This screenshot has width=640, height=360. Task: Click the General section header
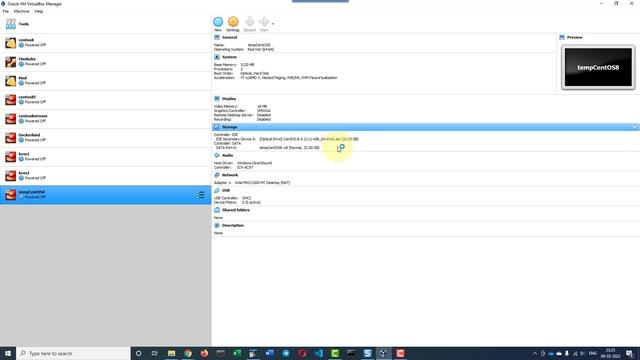tap(229, 37)
